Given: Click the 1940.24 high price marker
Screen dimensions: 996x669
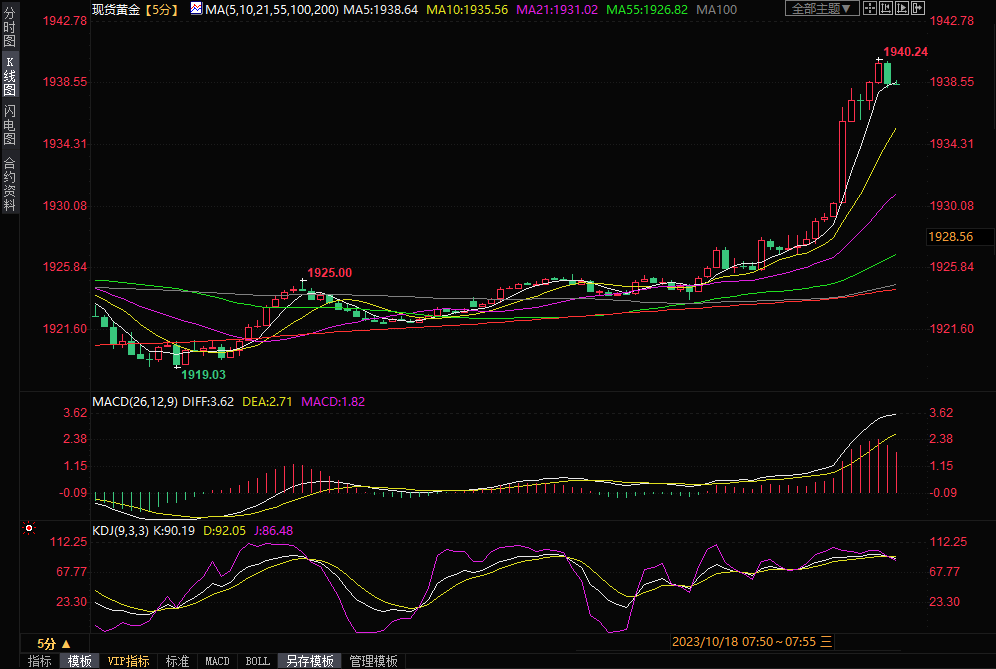Looking at the screenshot, I should [906, 52].
